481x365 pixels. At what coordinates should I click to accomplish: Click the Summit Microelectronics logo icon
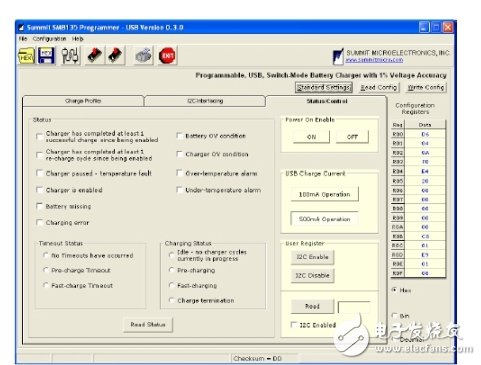coord(338,56)
